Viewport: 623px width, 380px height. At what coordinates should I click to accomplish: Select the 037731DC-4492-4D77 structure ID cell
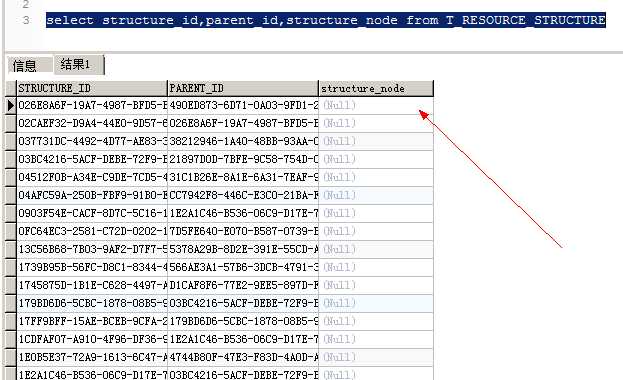(x=92, y=141)
